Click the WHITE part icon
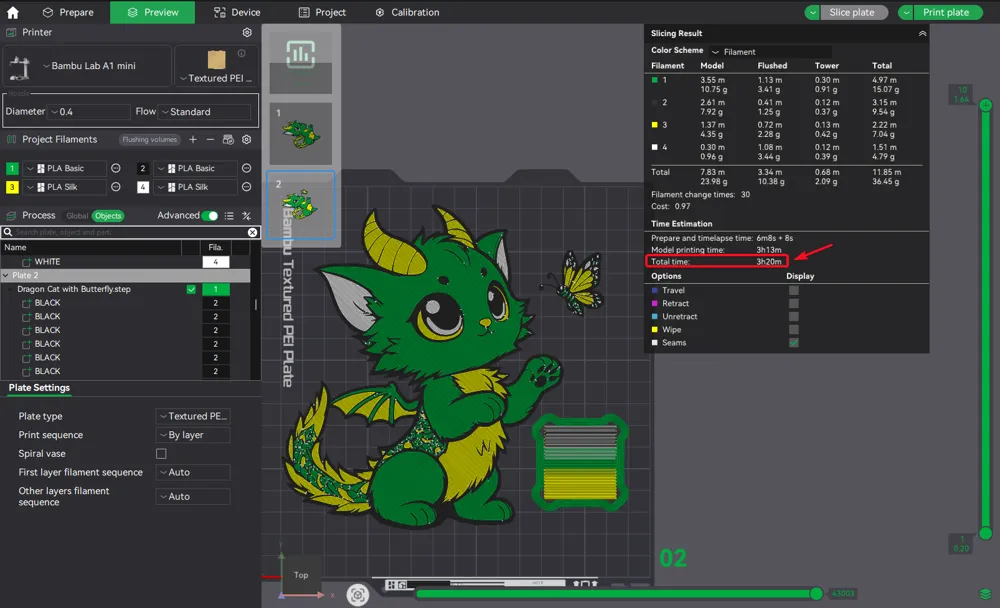 pyautogui.click(x=26, y=262)
